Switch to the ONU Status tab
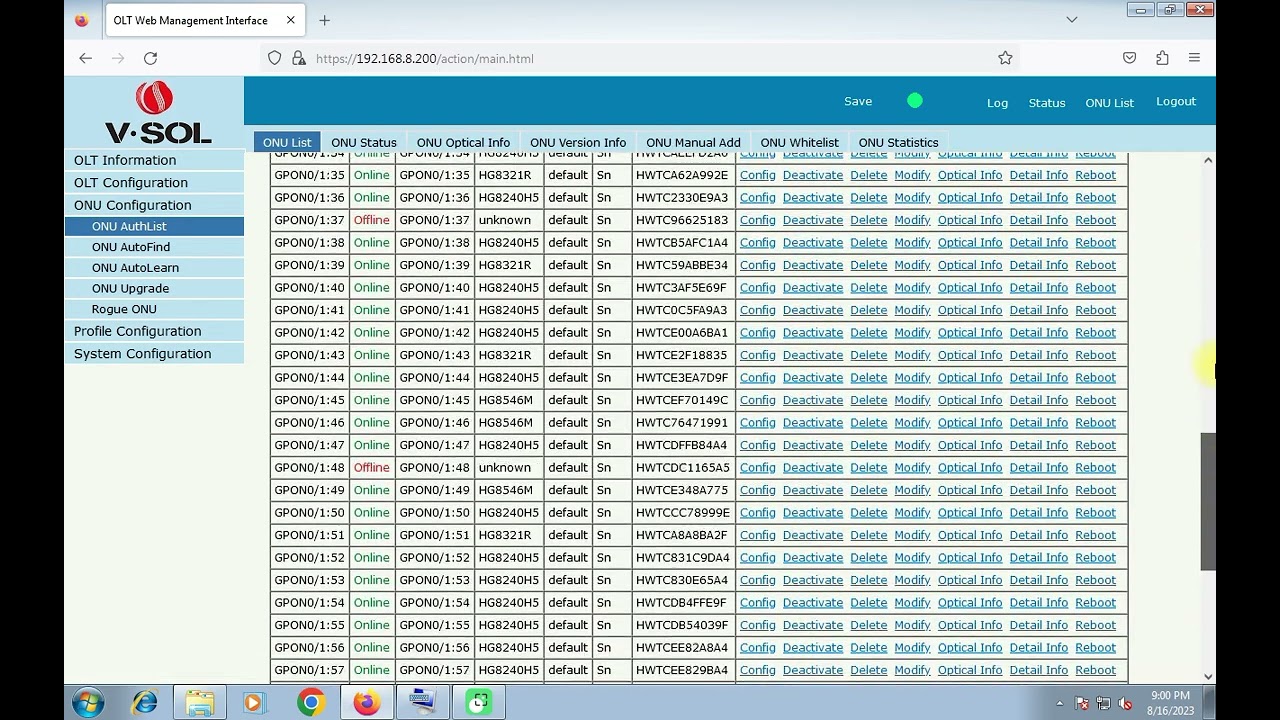Screen dimensions: 1280x720 [x=364, y=143]
